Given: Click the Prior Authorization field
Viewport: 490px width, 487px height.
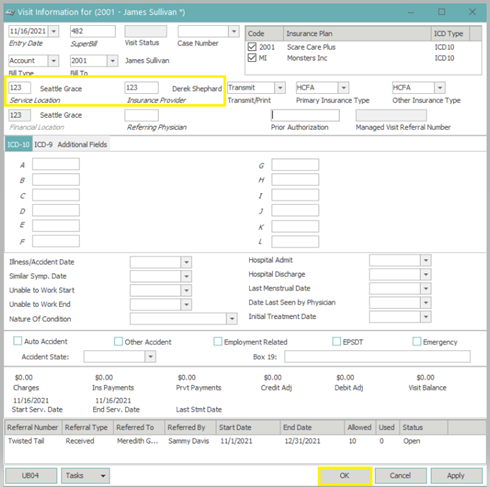Looking at the screenshot, I should (x=305, y=115).
